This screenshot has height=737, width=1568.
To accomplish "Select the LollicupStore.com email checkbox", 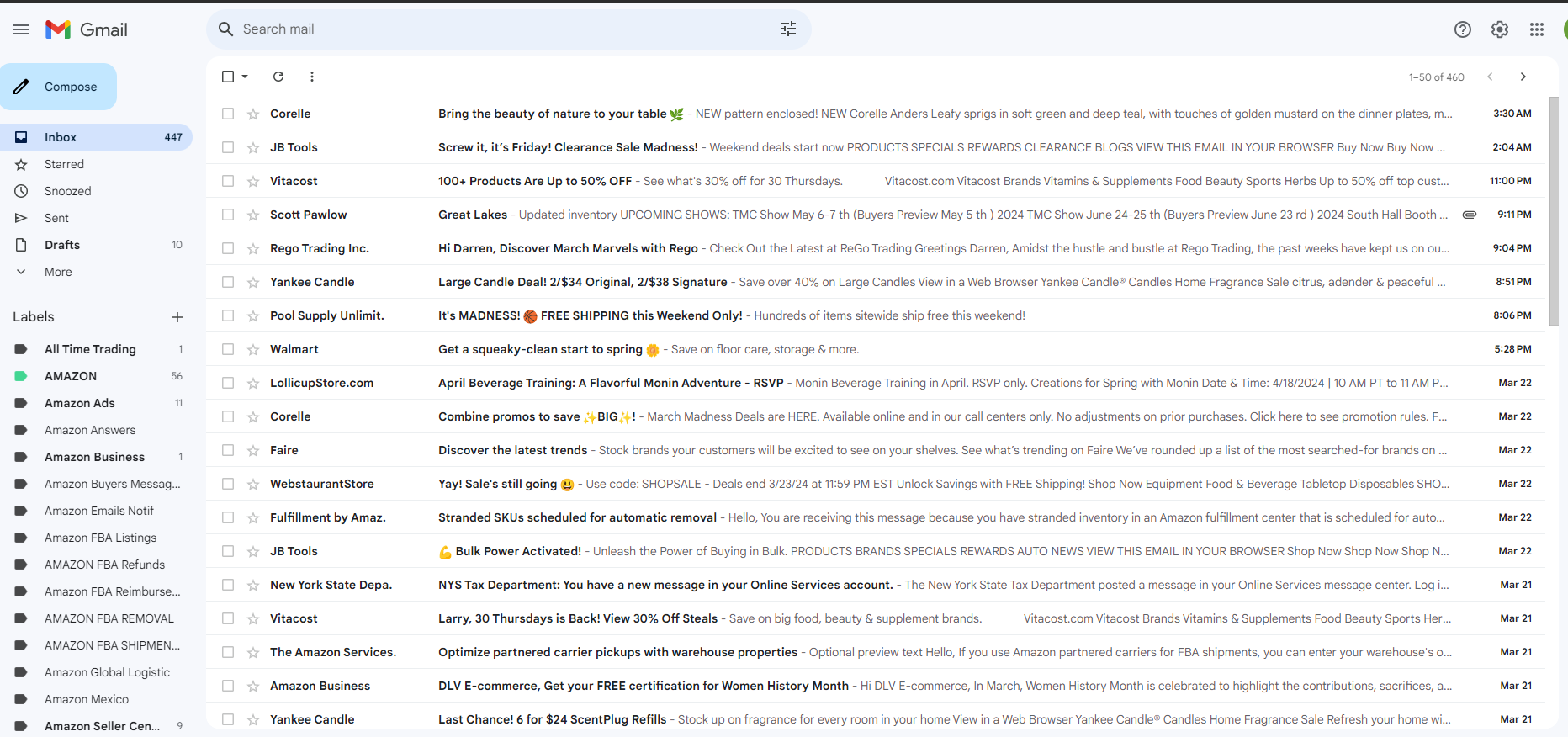I will 228,383.
